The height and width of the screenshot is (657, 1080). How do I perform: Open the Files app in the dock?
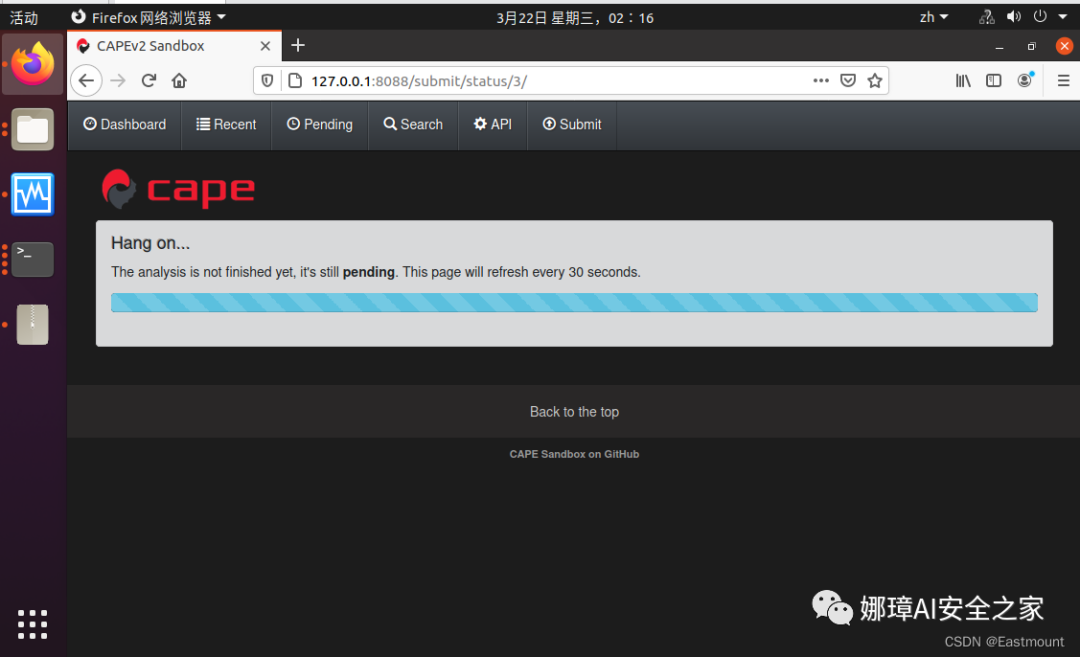(32, 129)
